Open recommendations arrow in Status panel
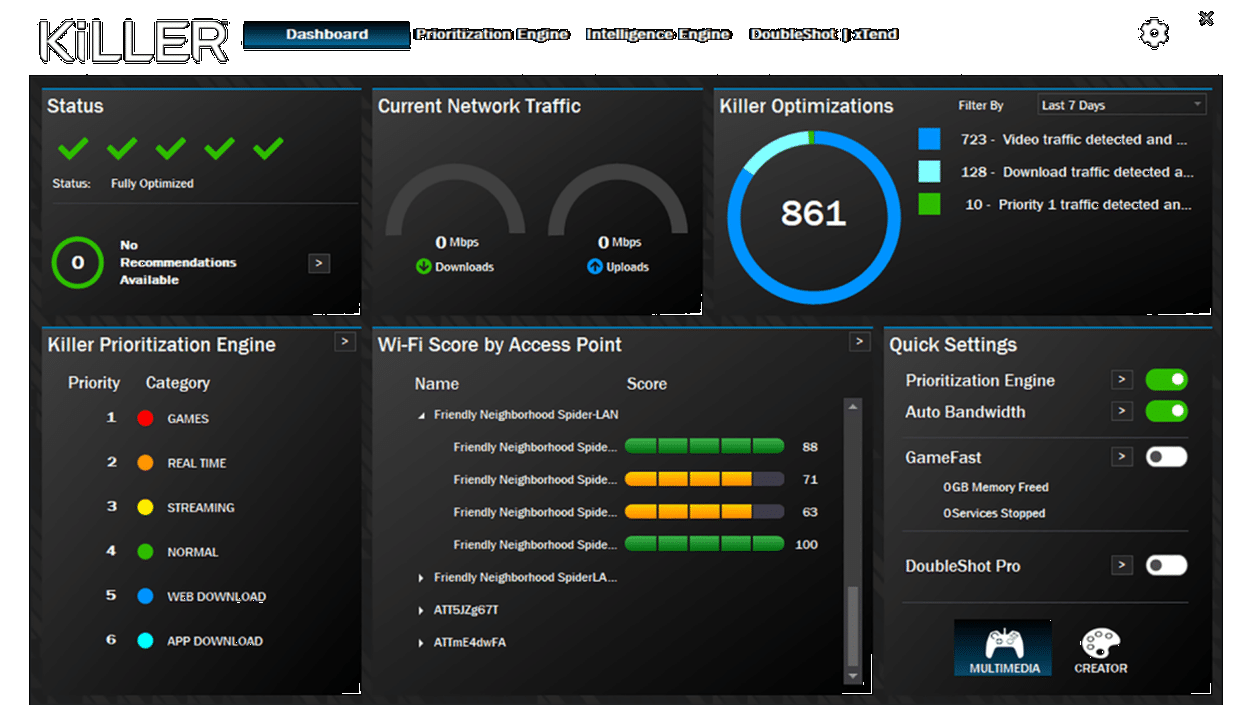This screenshot has height=705, width=1252. tap(319, 263)
